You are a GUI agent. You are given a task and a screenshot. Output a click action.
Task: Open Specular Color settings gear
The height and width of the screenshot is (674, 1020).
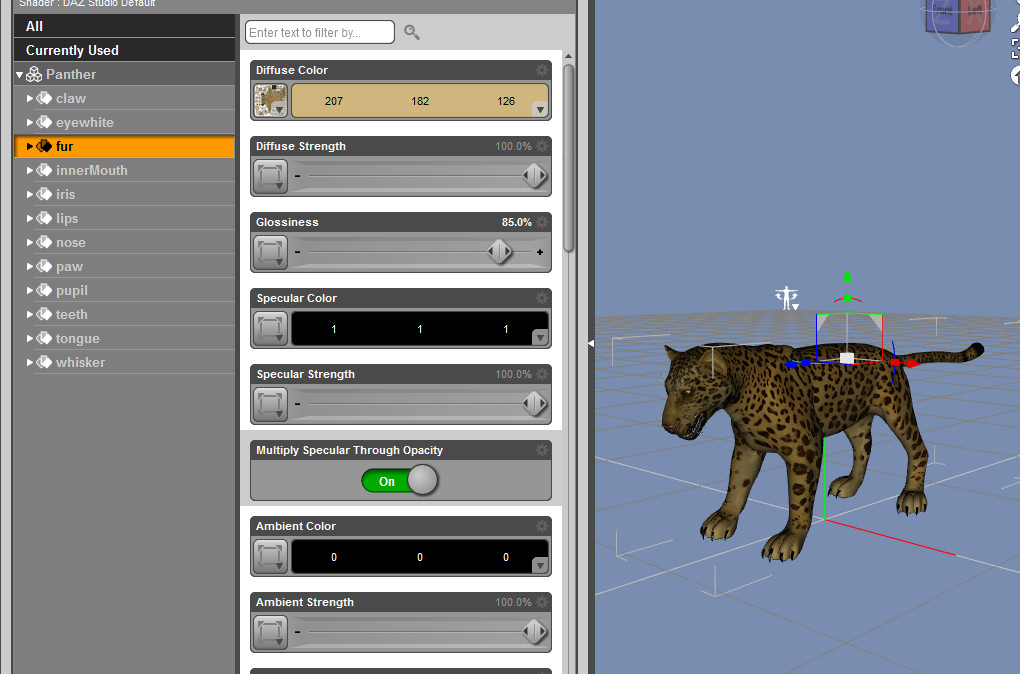[542, 298]
